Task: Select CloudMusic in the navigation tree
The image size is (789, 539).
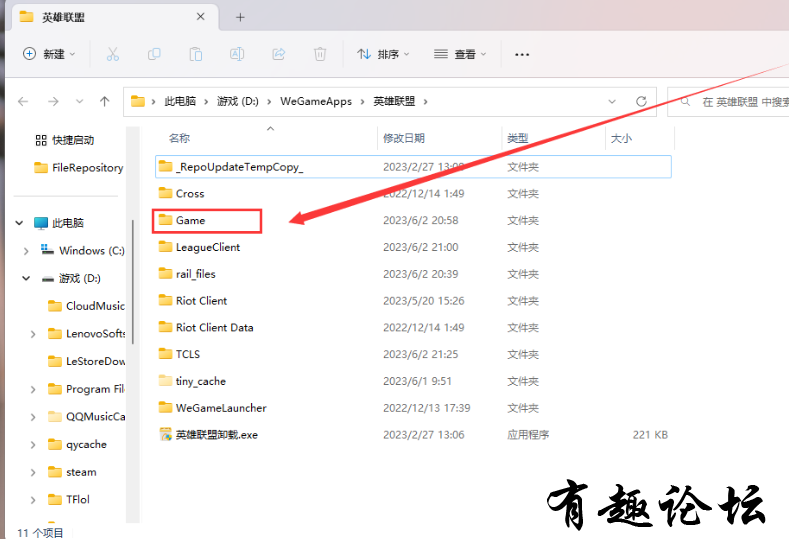Action: click(87, 306)
